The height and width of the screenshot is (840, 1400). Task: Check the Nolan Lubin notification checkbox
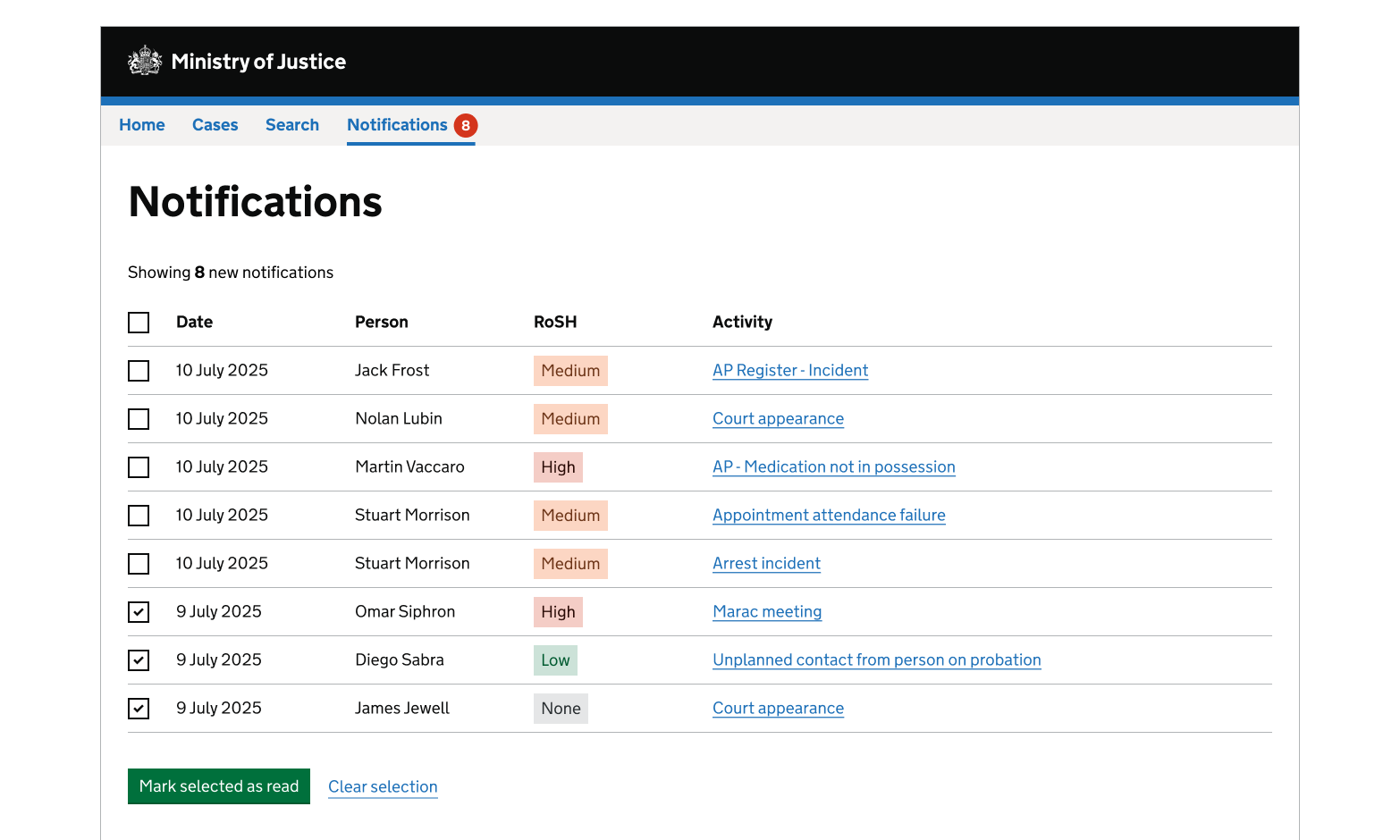139,419
